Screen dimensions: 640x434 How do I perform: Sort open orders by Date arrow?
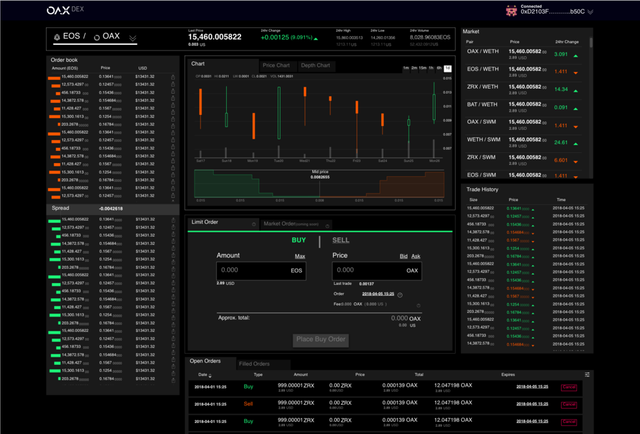pyautogui.click(x=210, y=376)
